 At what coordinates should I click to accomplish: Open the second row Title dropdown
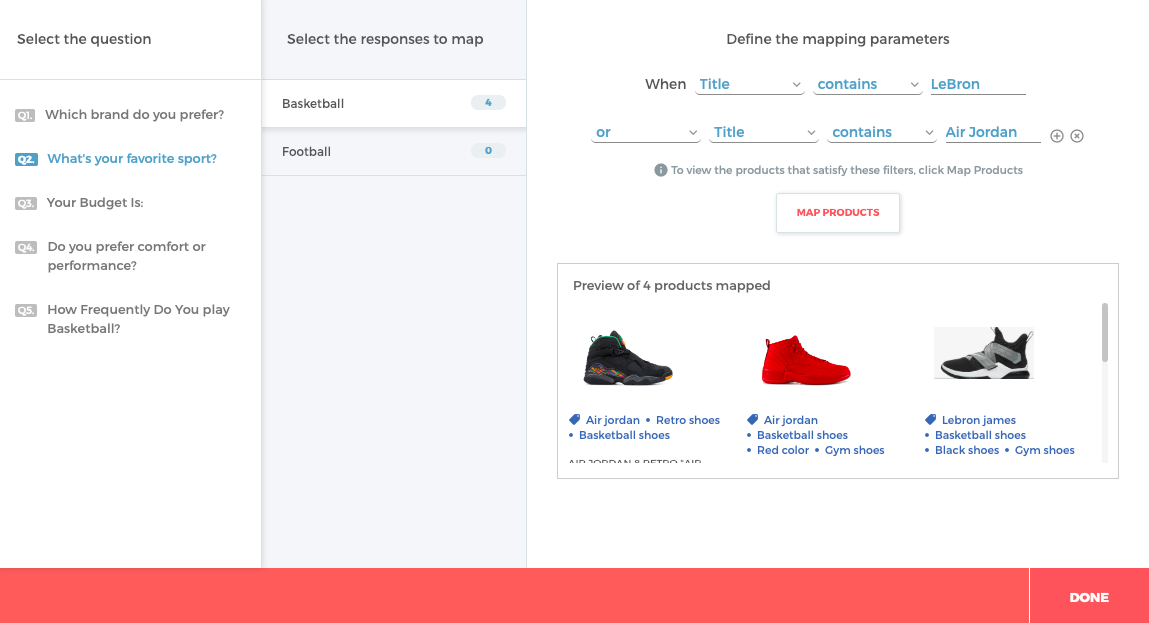point(764,133)
